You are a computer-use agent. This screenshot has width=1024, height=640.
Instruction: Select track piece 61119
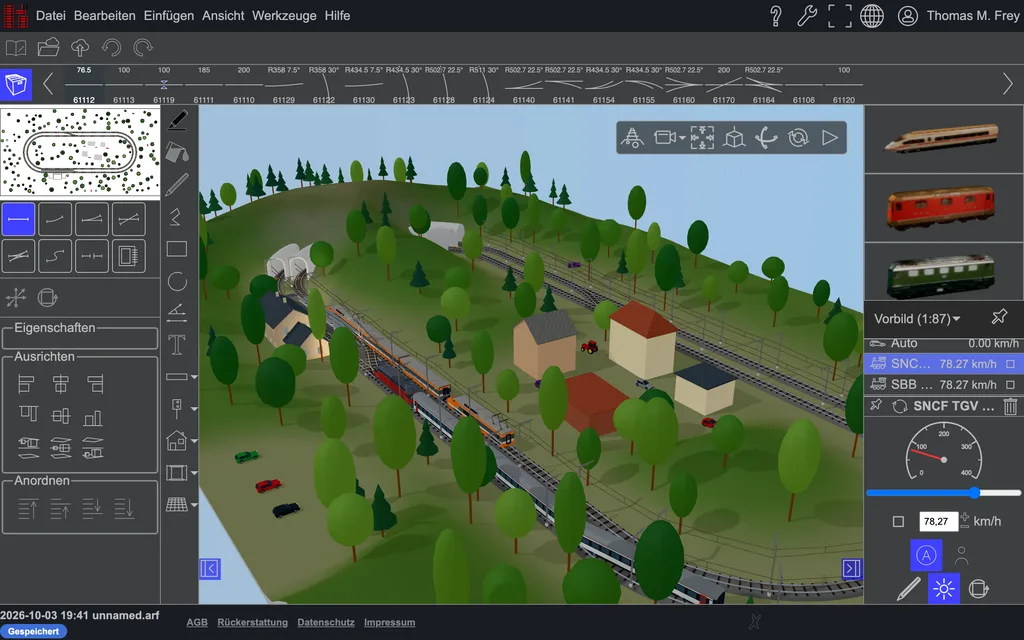[x=164, y=85]
